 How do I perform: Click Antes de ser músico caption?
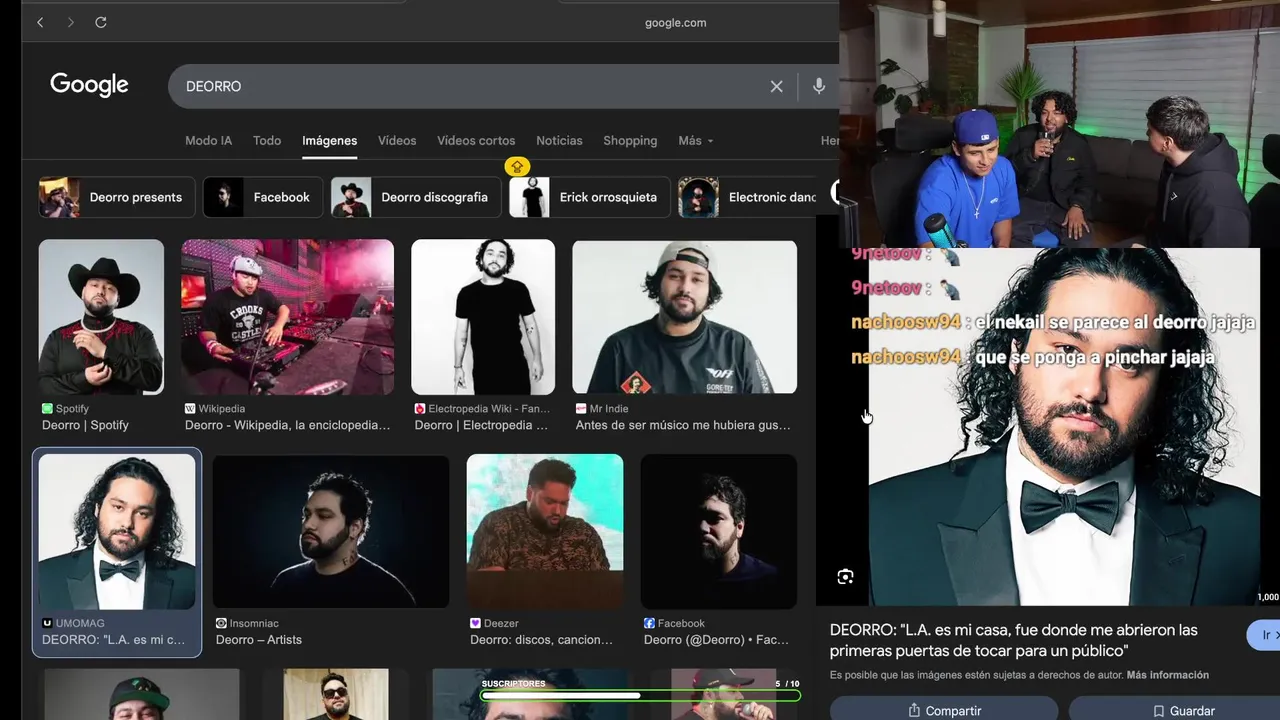coord(683,425)
